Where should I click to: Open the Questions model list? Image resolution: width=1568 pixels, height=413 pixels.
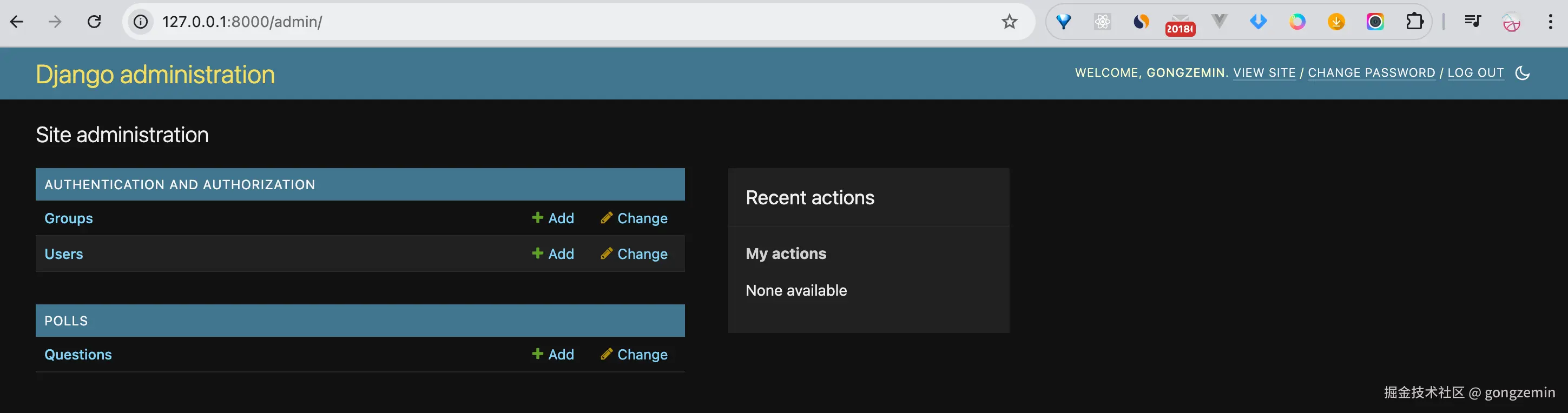click(78, 354)
